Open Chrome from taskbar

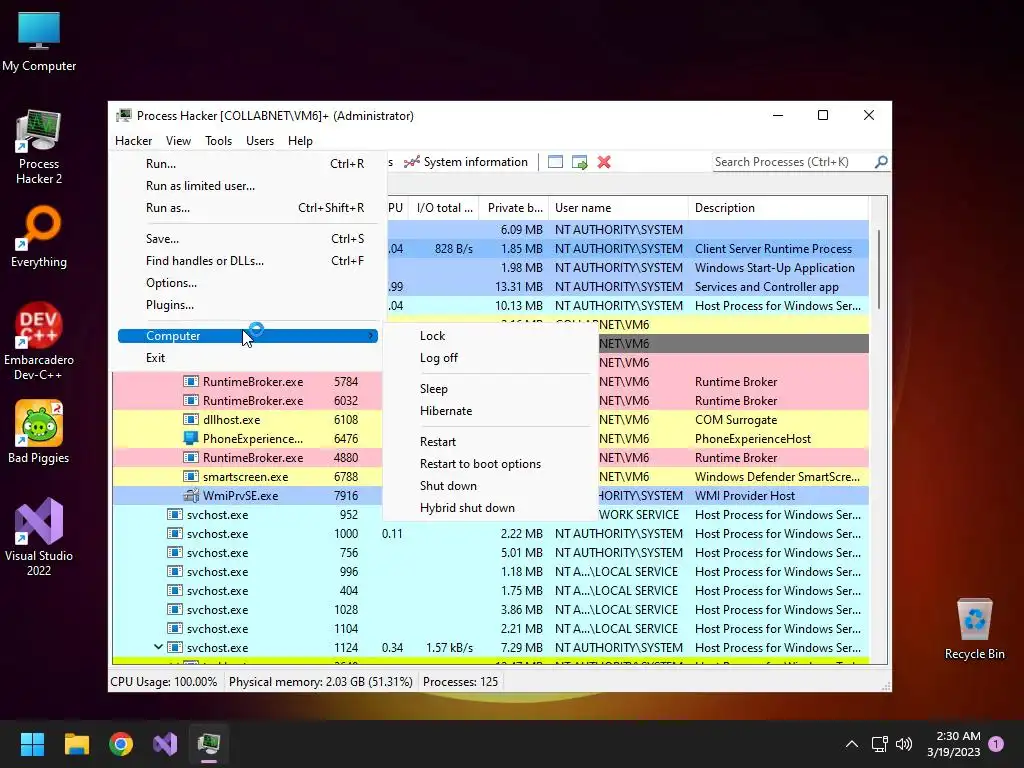pos(121,744)
